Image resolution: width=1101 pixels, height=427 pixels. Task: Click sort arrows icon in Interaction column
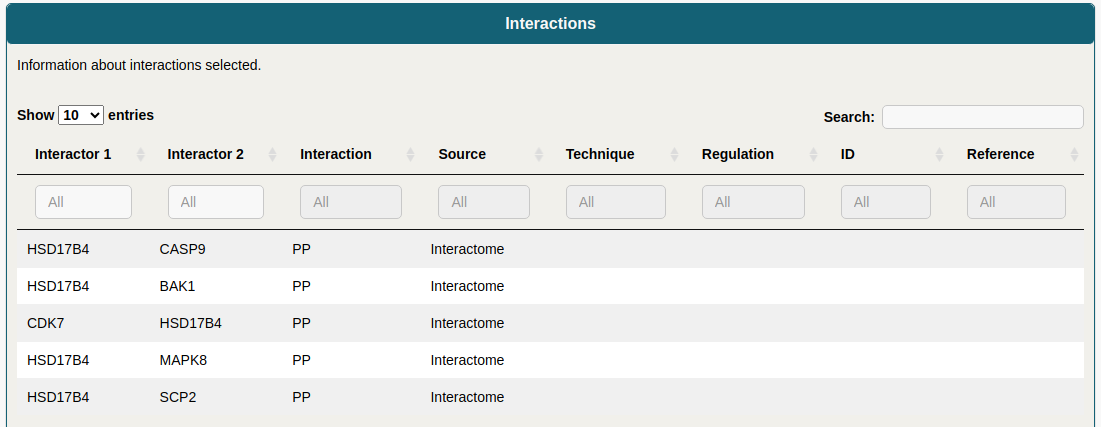[x=411, y=155]
